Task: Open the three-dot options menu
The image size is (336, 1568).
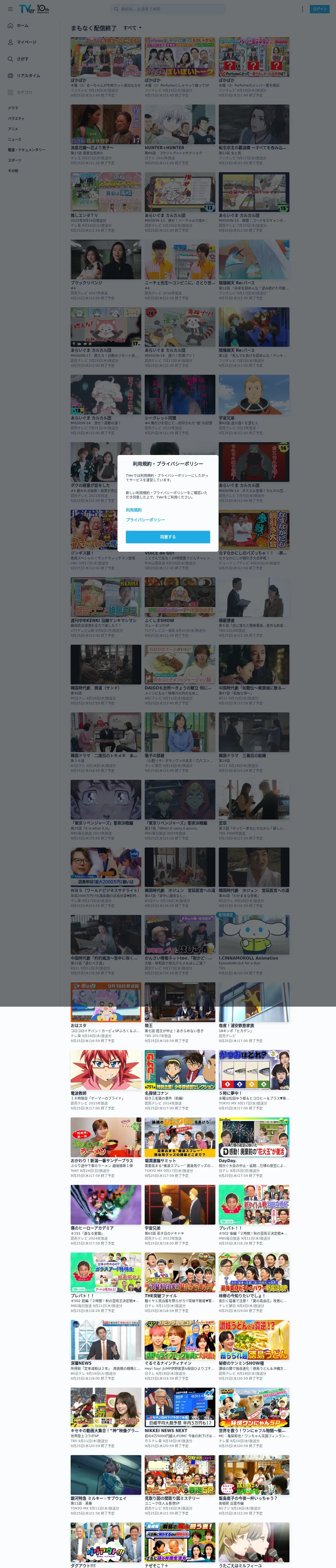Action: point(302,9)
